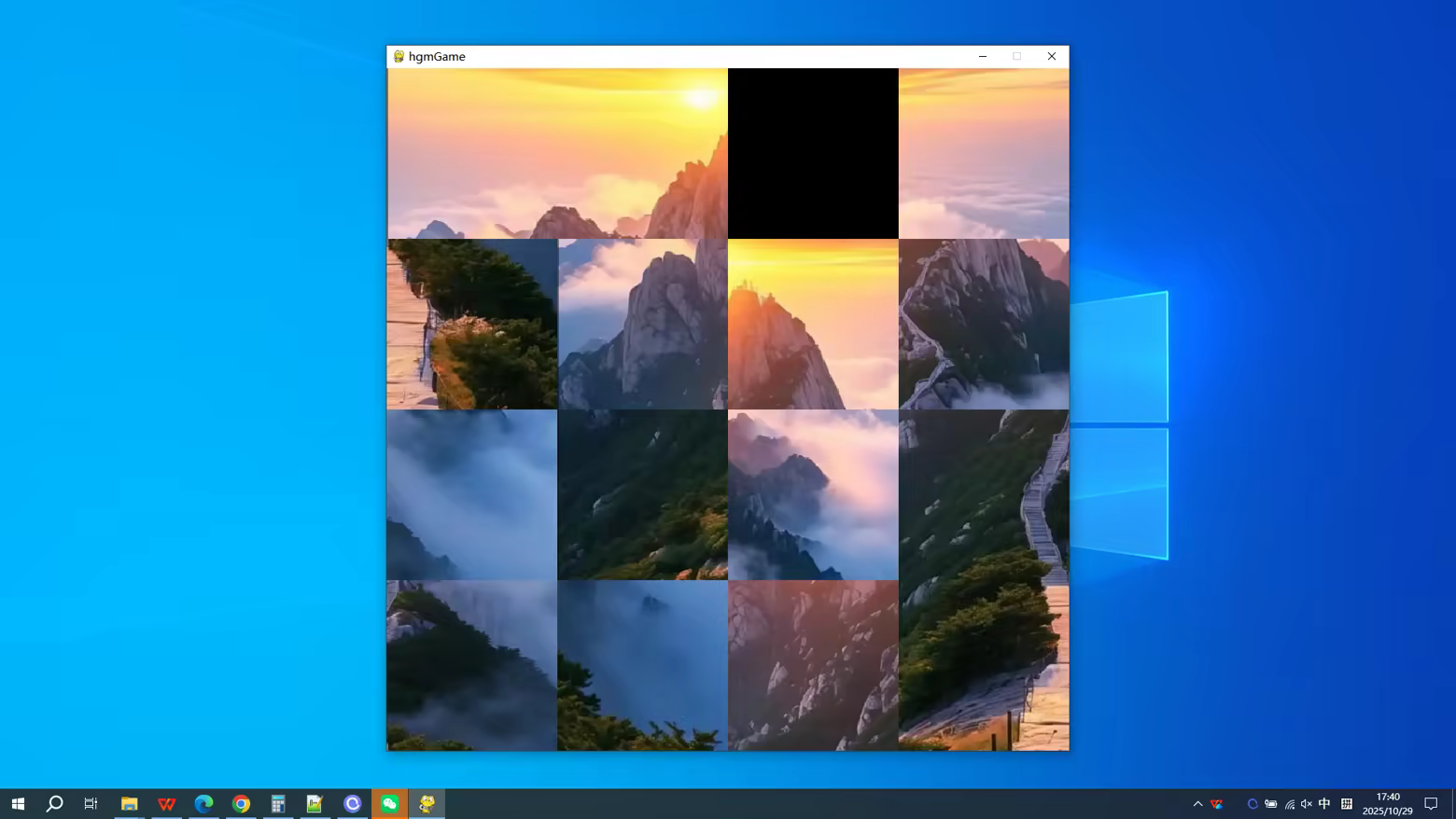Click the wooden boardwalk tile with trees
The width and height of the screenshot is (1456, 819).
[472, 324]
